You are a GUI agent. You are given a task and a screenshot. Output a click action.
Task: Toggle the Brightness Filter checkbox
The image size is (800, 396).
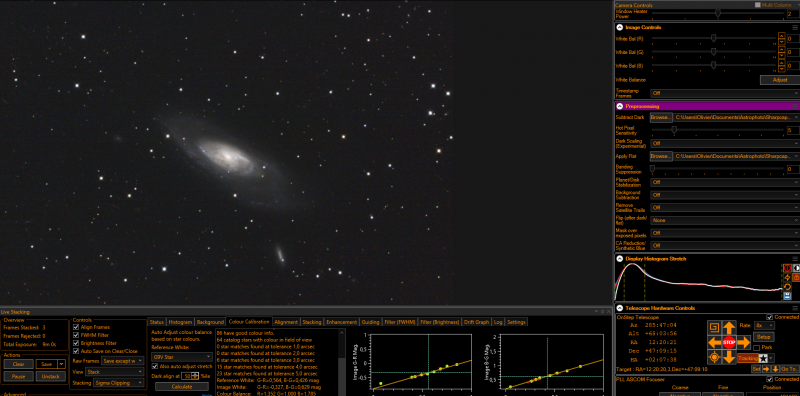pos(76,343)
